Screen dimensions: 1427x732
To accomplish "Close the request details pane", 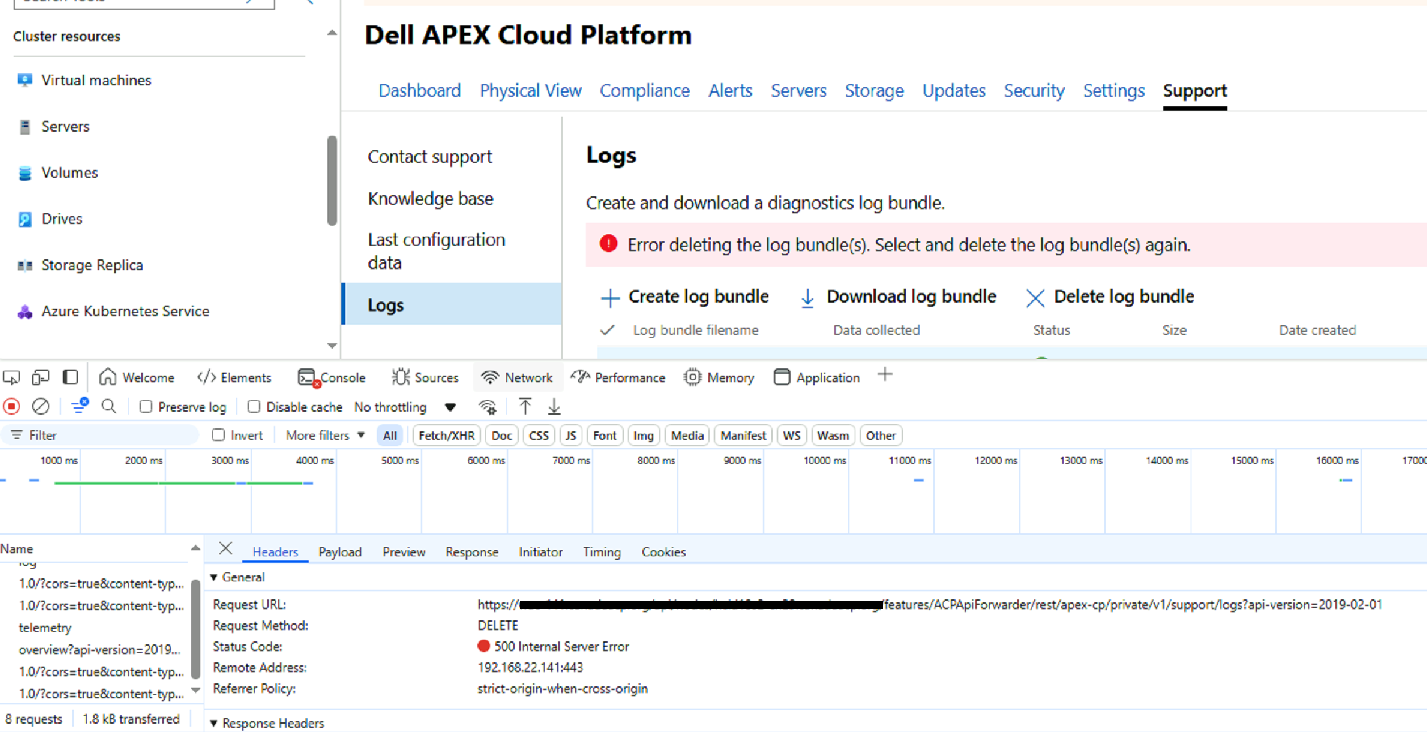I will [x=226, y=548].
